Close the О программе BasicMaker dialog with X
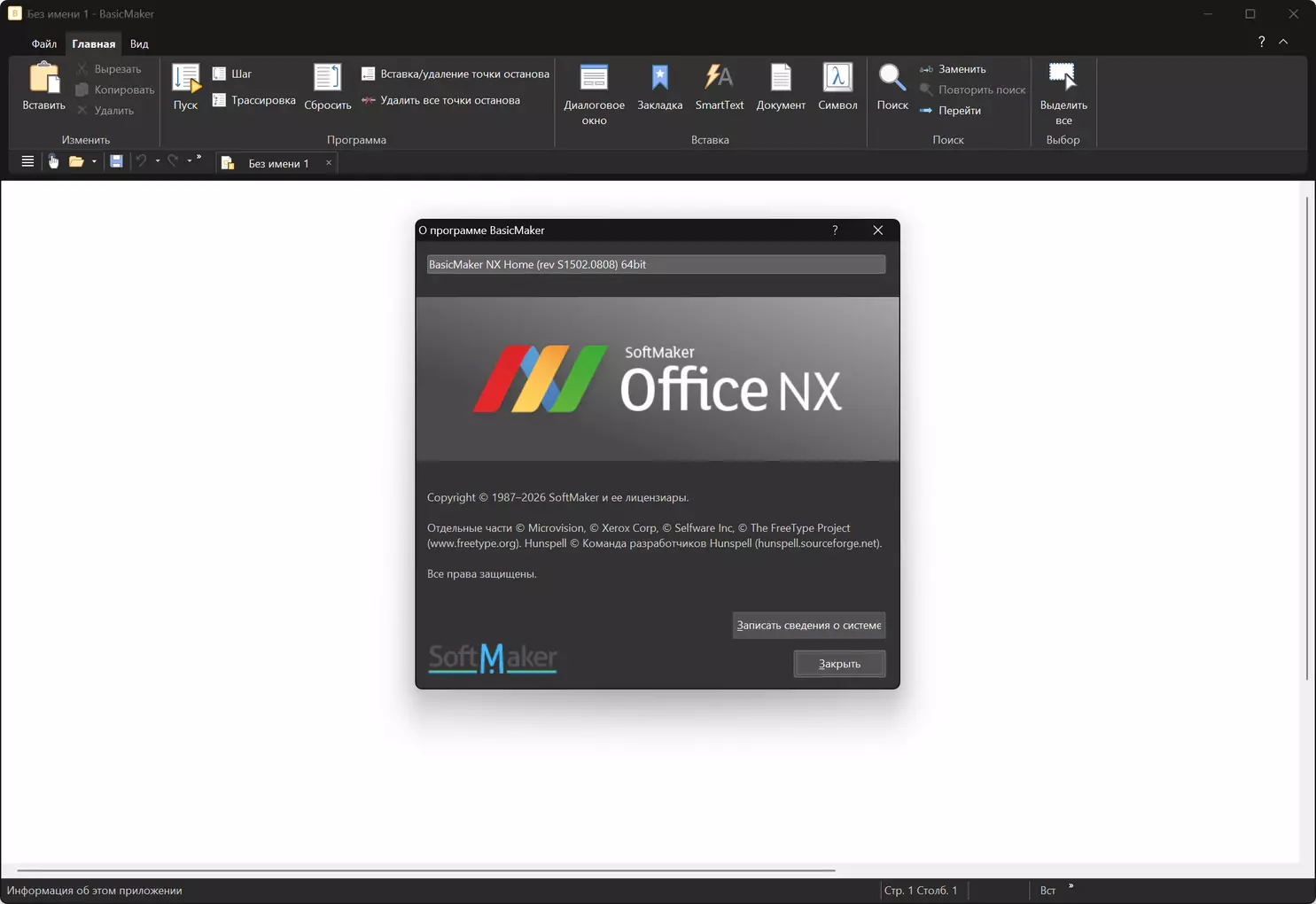 click(878, 230)
